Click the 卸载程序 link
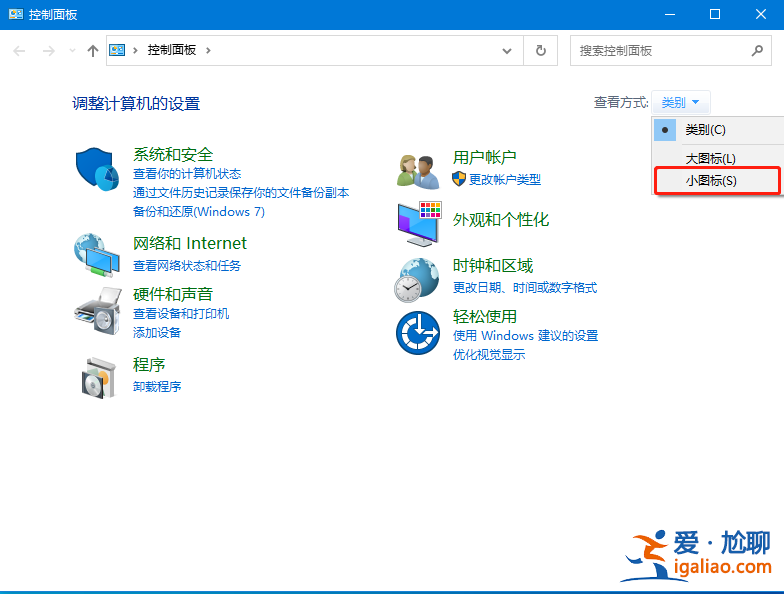Viewport: 784px width, 594px height. point(156,386)
